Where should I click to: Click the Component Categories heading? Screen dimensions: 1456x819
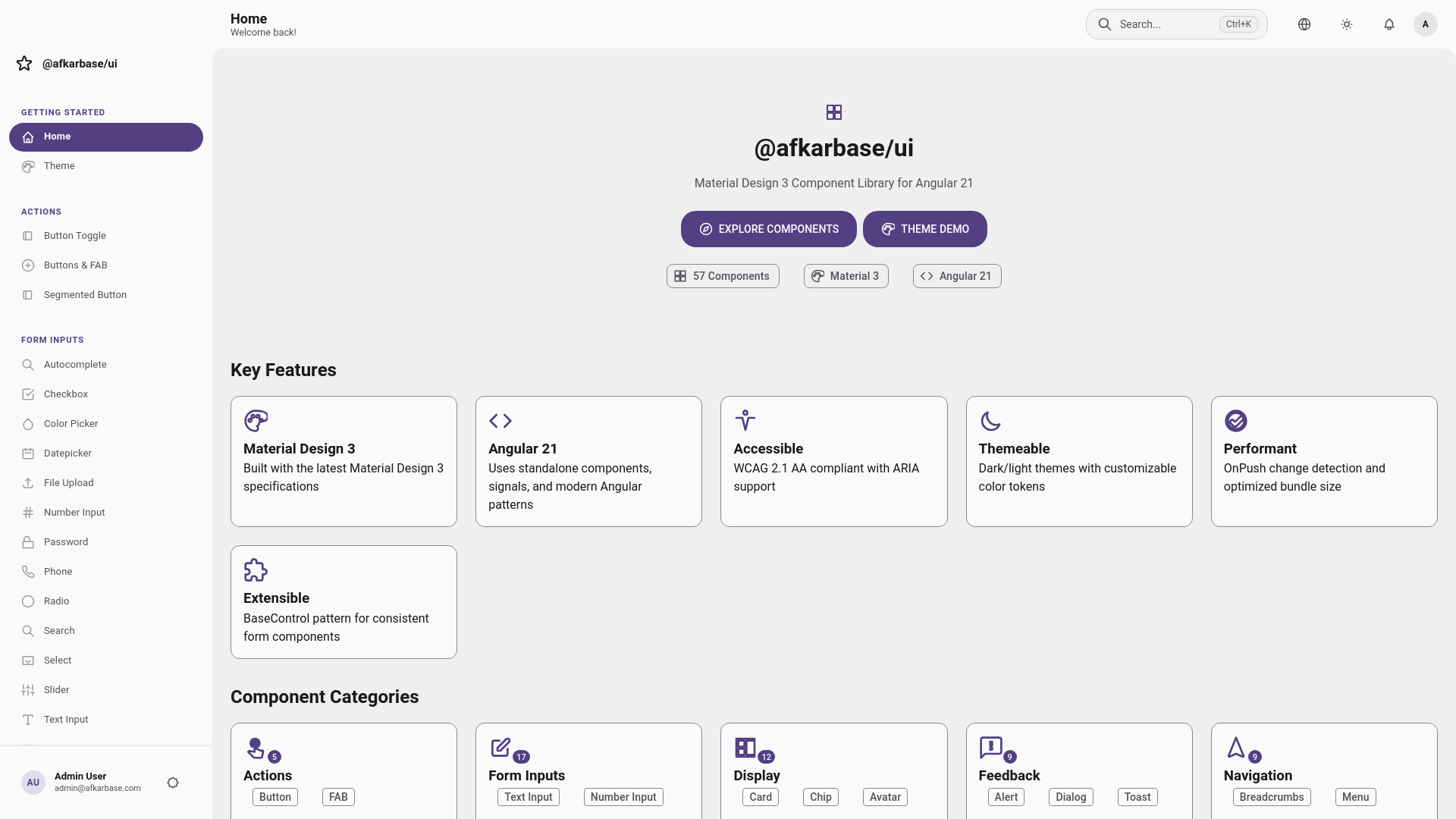tap(325, 697)
